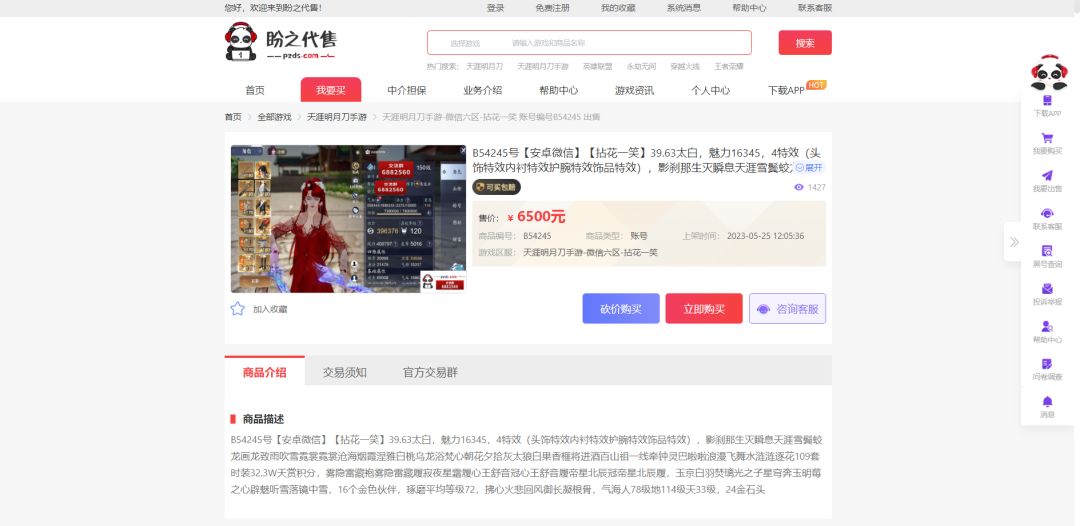Open the 个人中心 nav item
This screenshot has height=526, width=1080.
coord(710,90)
